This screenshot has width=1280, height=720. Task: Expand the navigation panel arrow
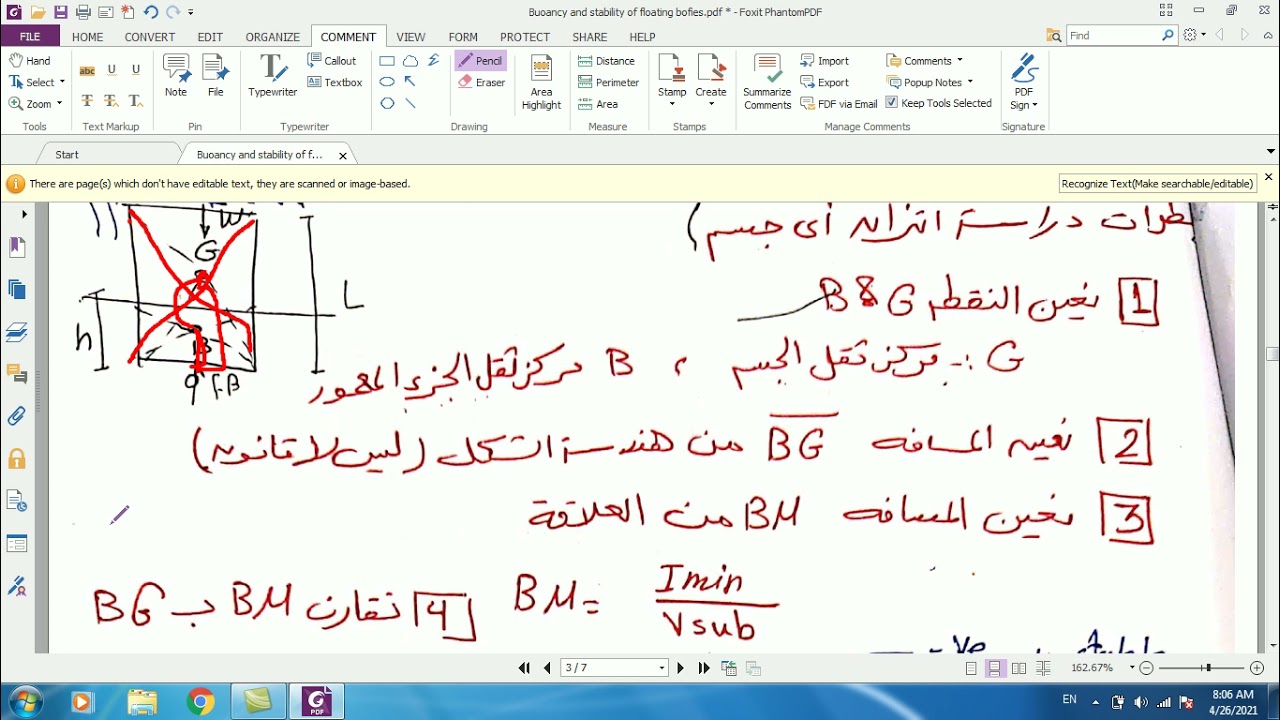click(24, 214)
